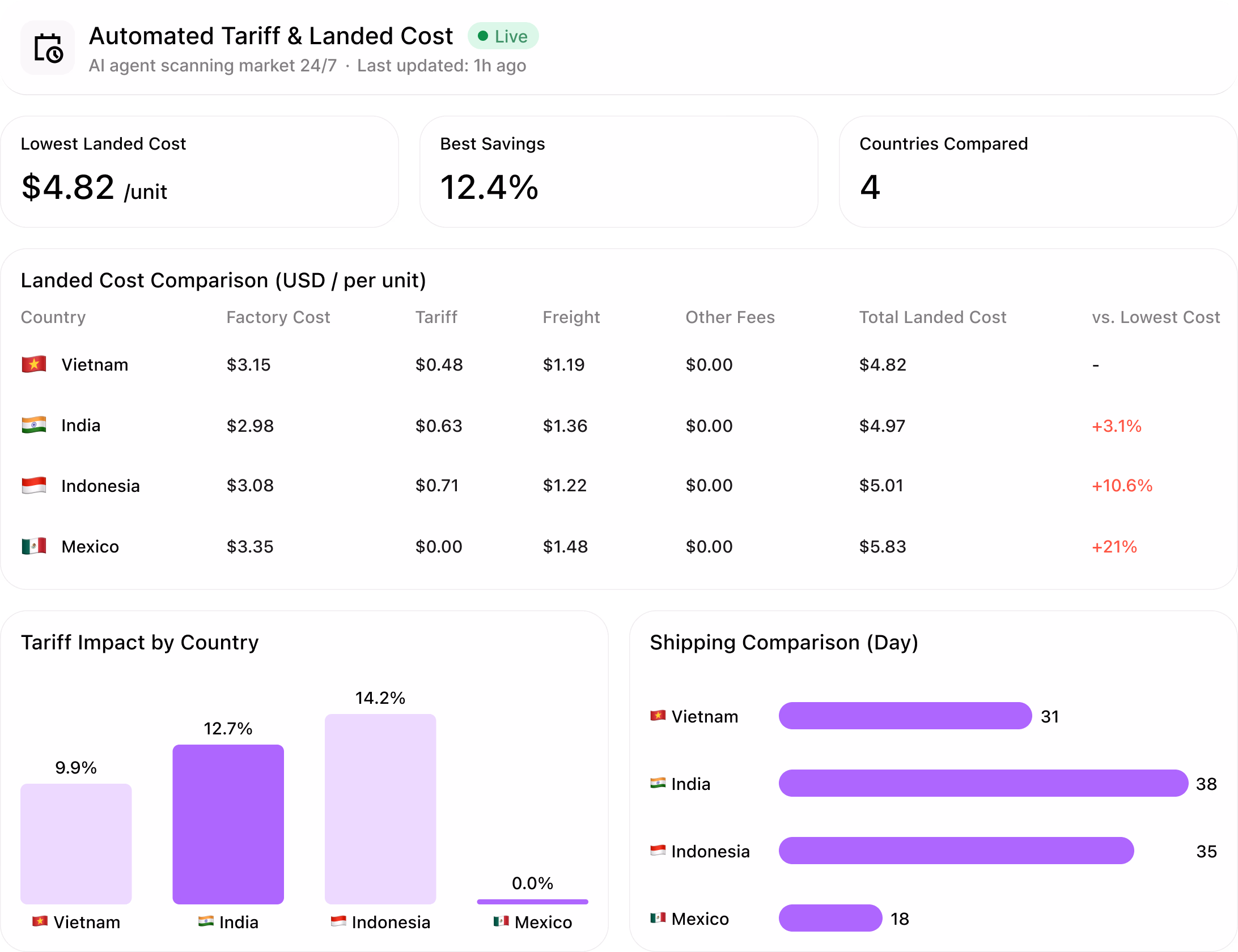Click Vietnam tariff value $0.48

coord(439,364)
